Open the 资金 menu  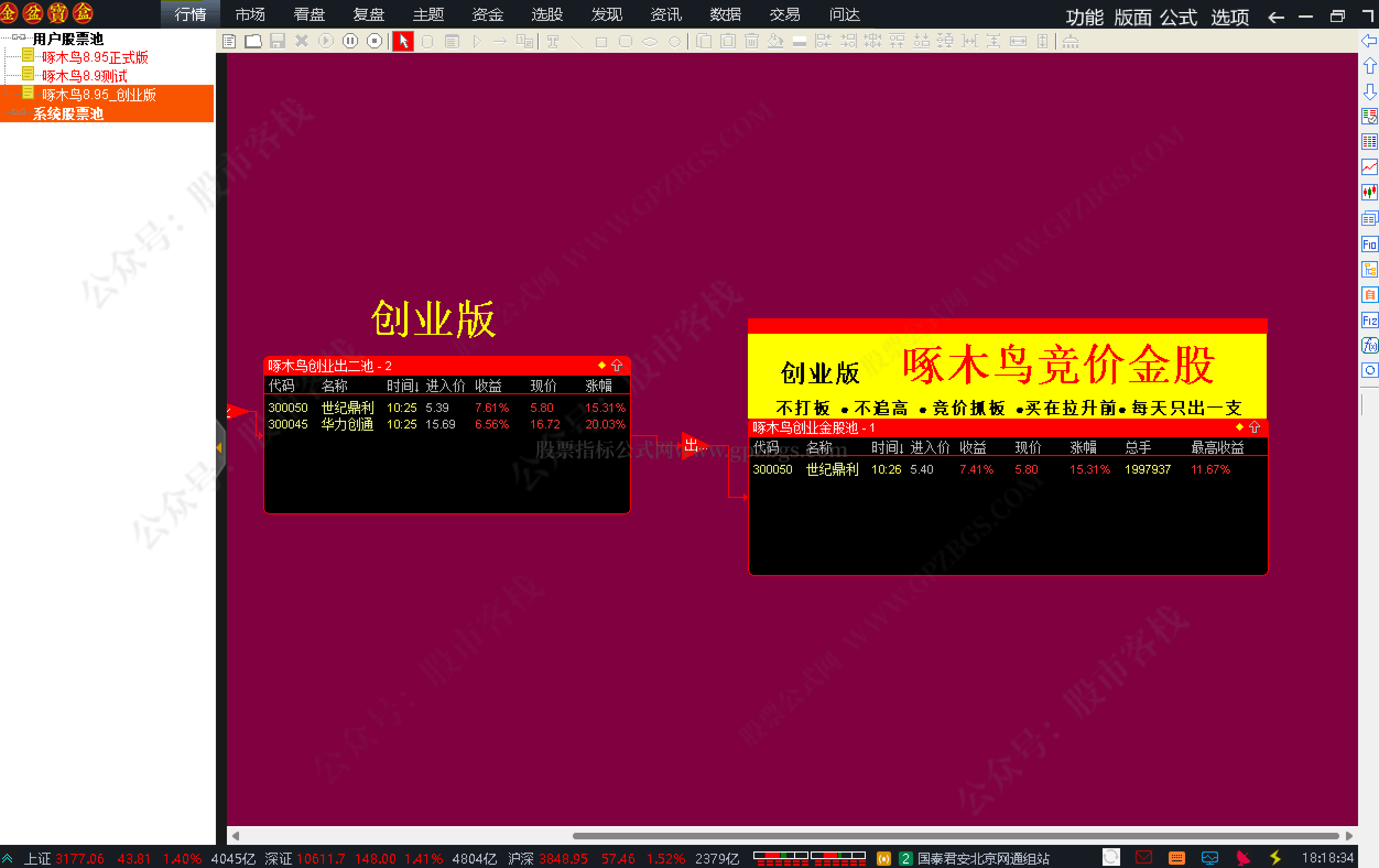(488, 14)
